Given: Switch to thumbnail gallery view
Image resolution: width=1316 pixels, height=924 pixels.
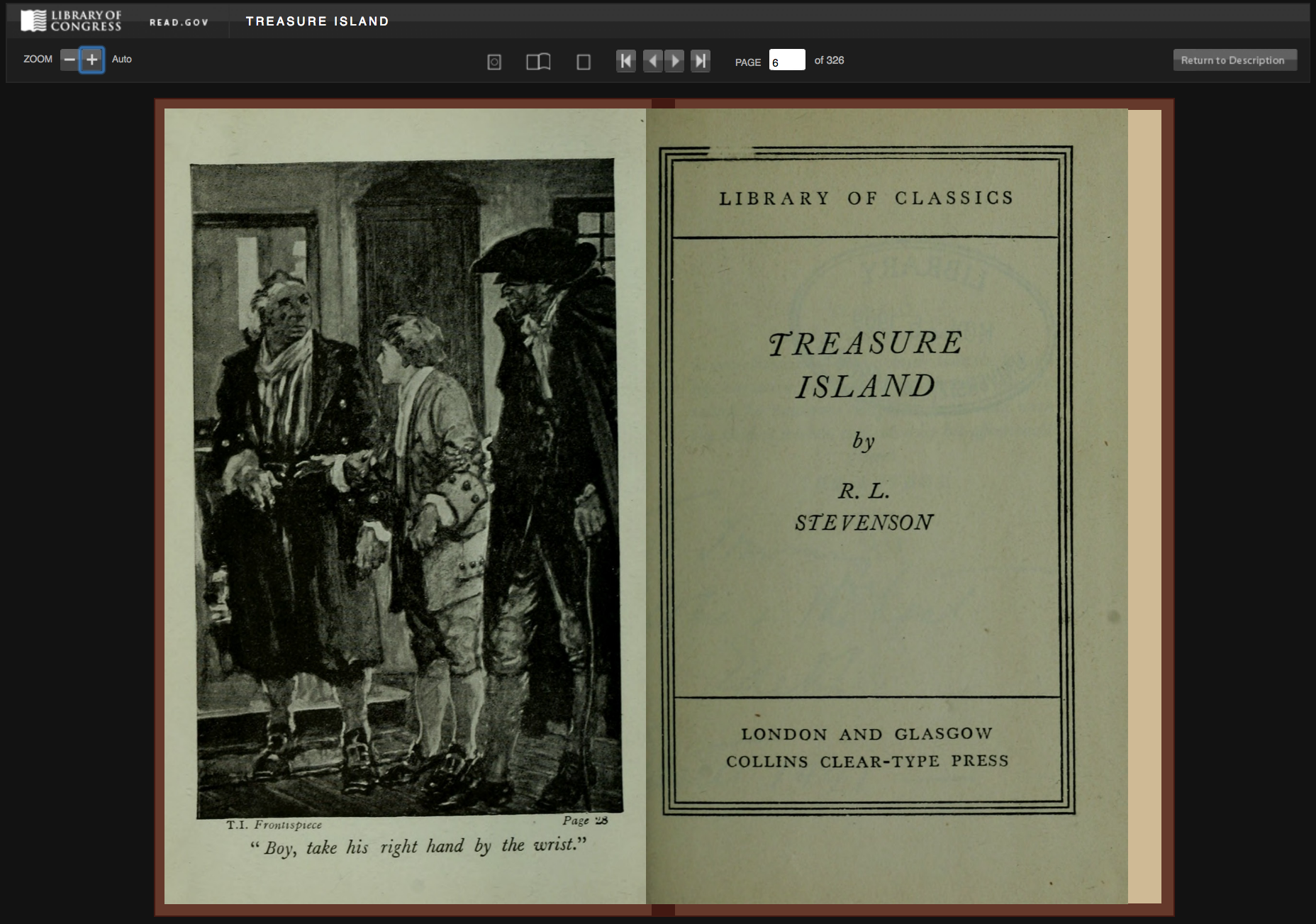Looking at the screenshot, I should [x=495, y=62].
